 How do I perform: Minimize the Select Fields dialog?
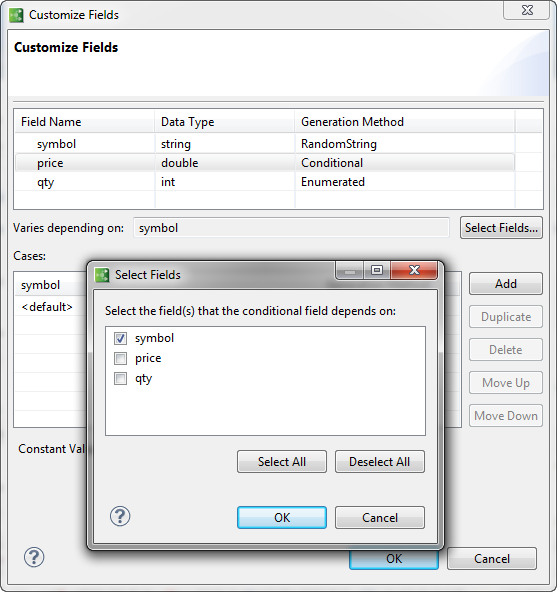[350, 270]
